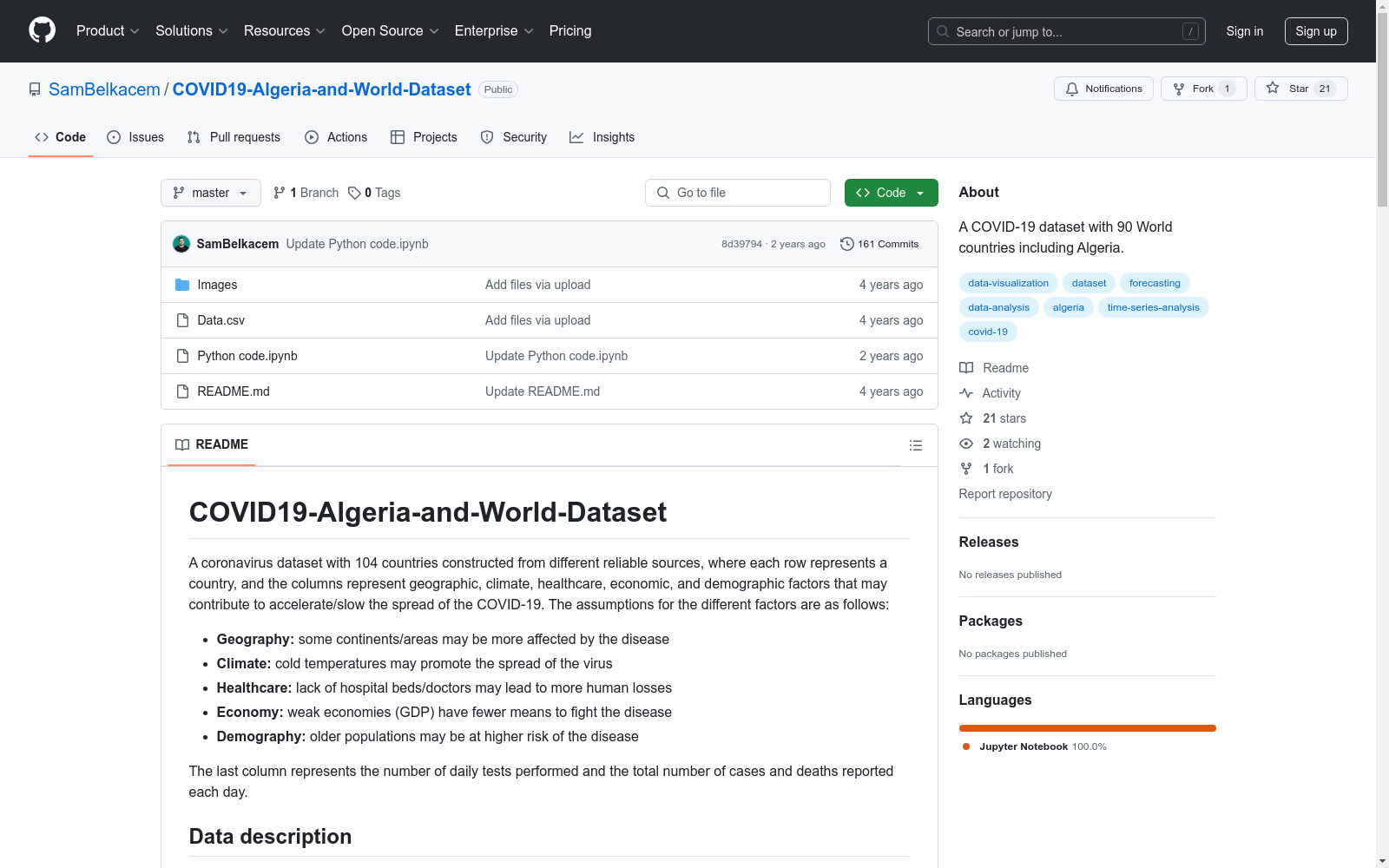Click the Actions play icon

(x=312, y=137)
